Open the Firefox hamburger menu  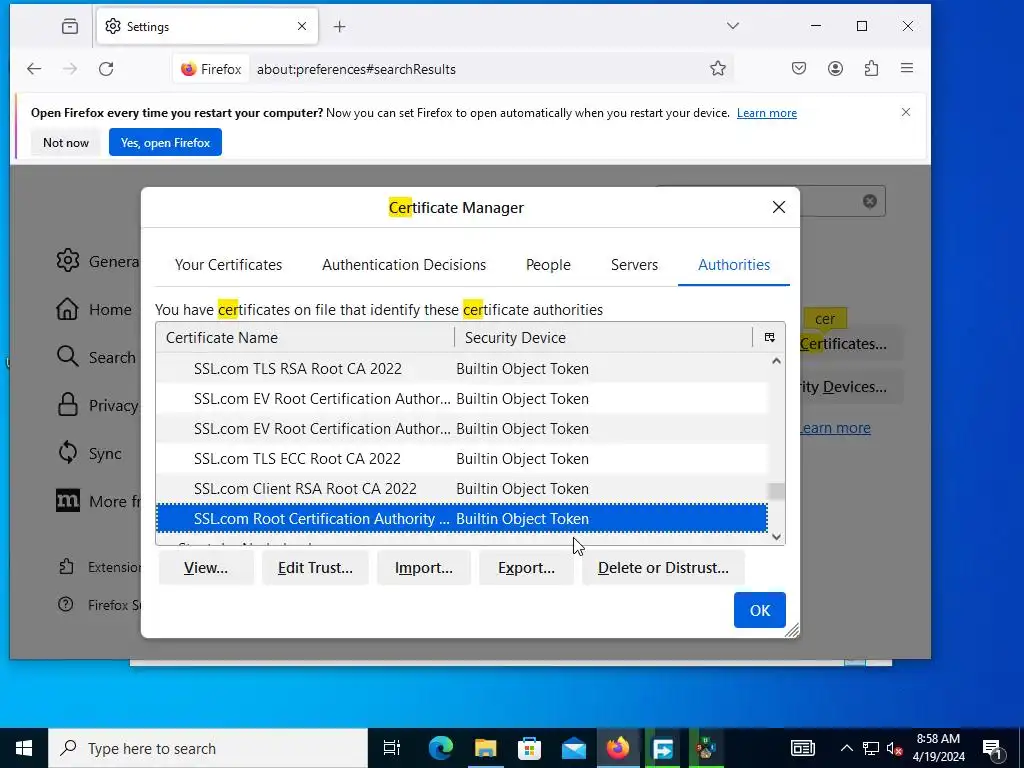click(907, 68)
